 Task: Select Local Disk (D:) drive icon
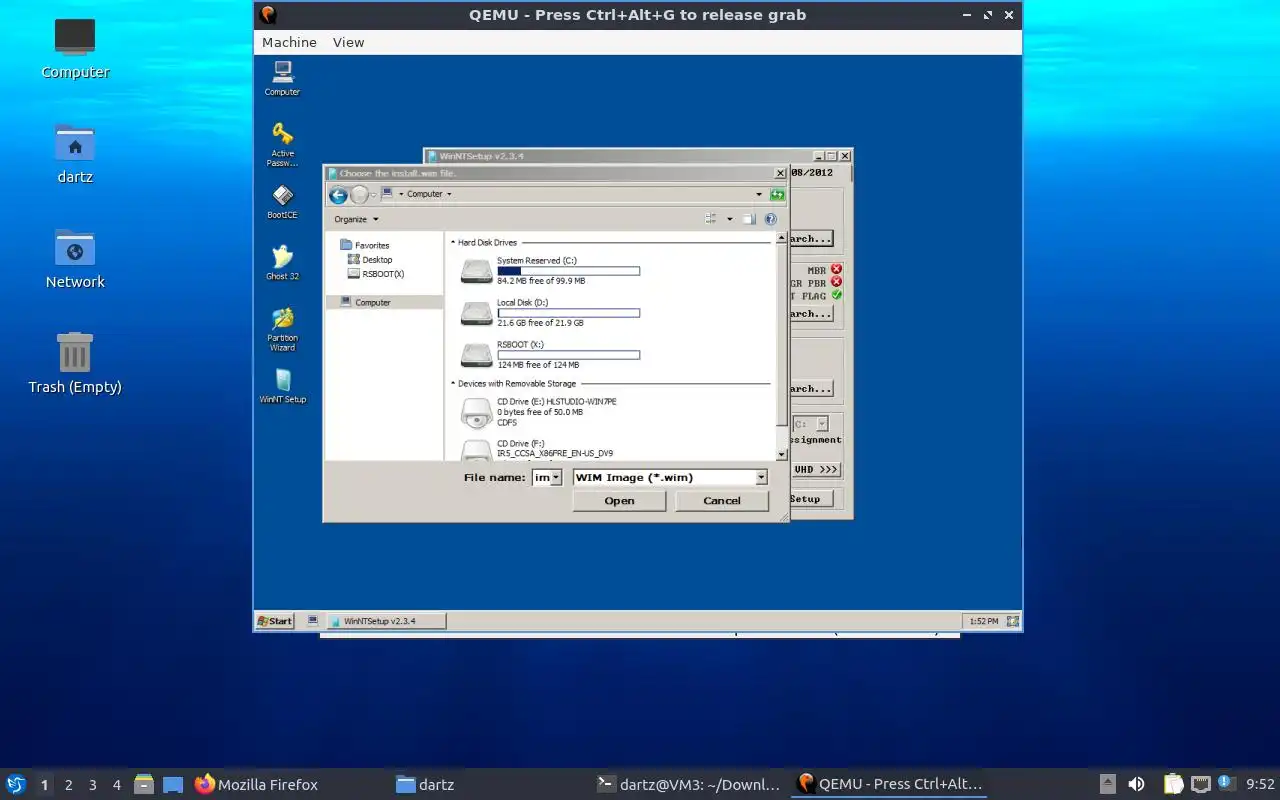(476, 313)
